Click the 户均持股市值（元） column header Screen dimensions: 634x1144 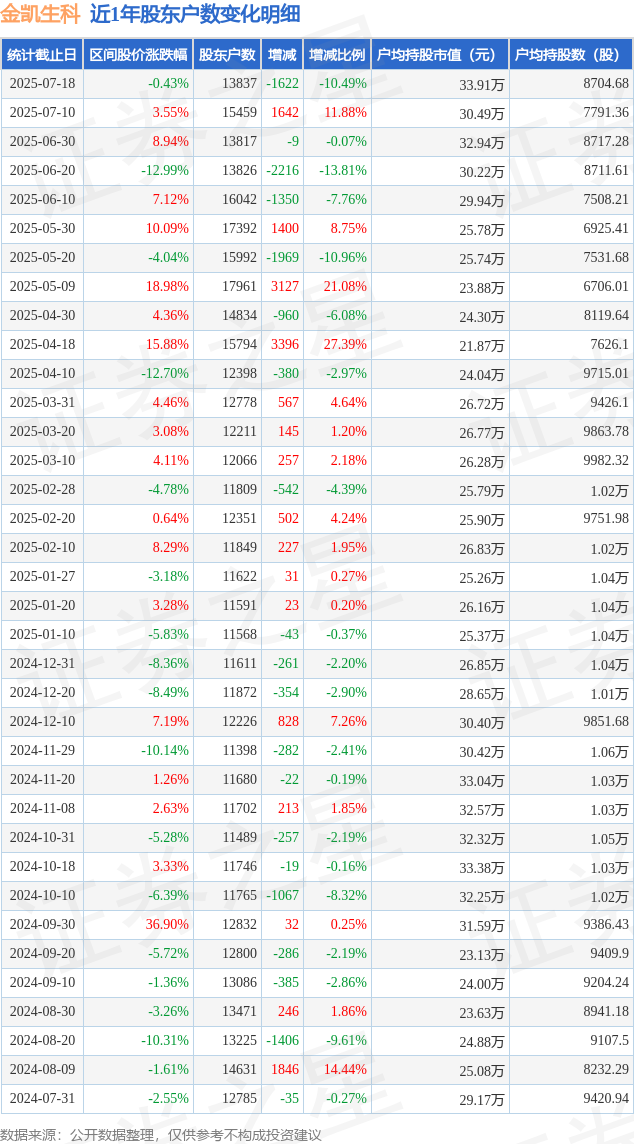[440, 54]
